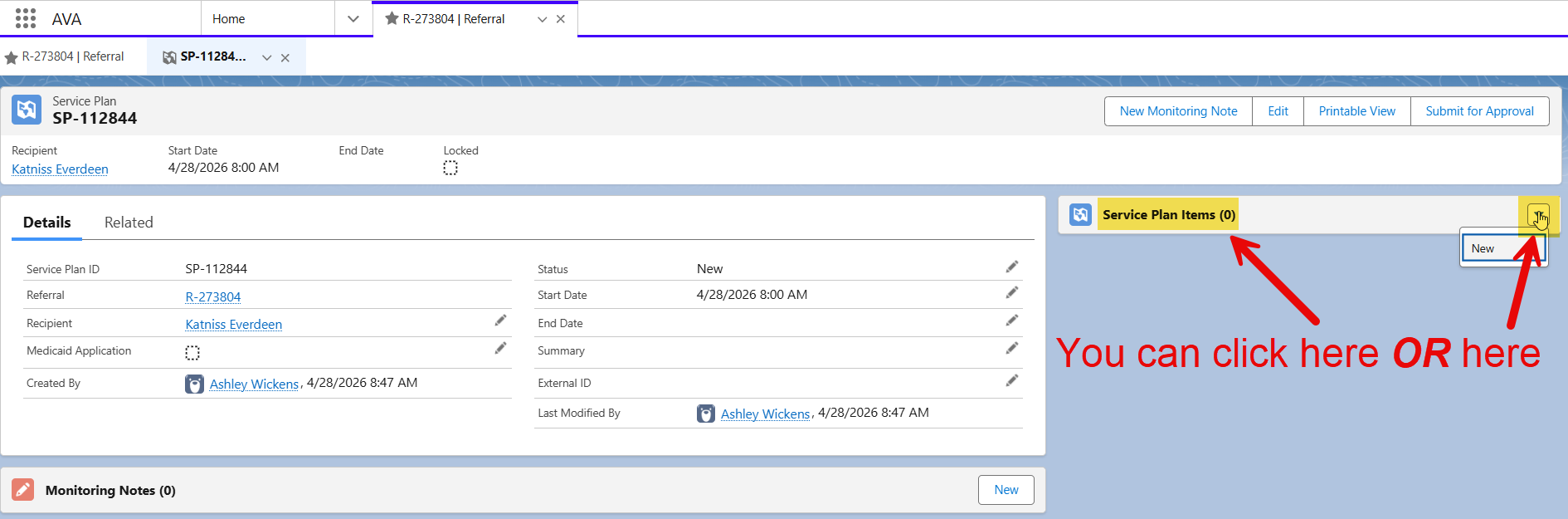Edit Start Date field with pencil icon
1568x519 pixels.
1011,292
